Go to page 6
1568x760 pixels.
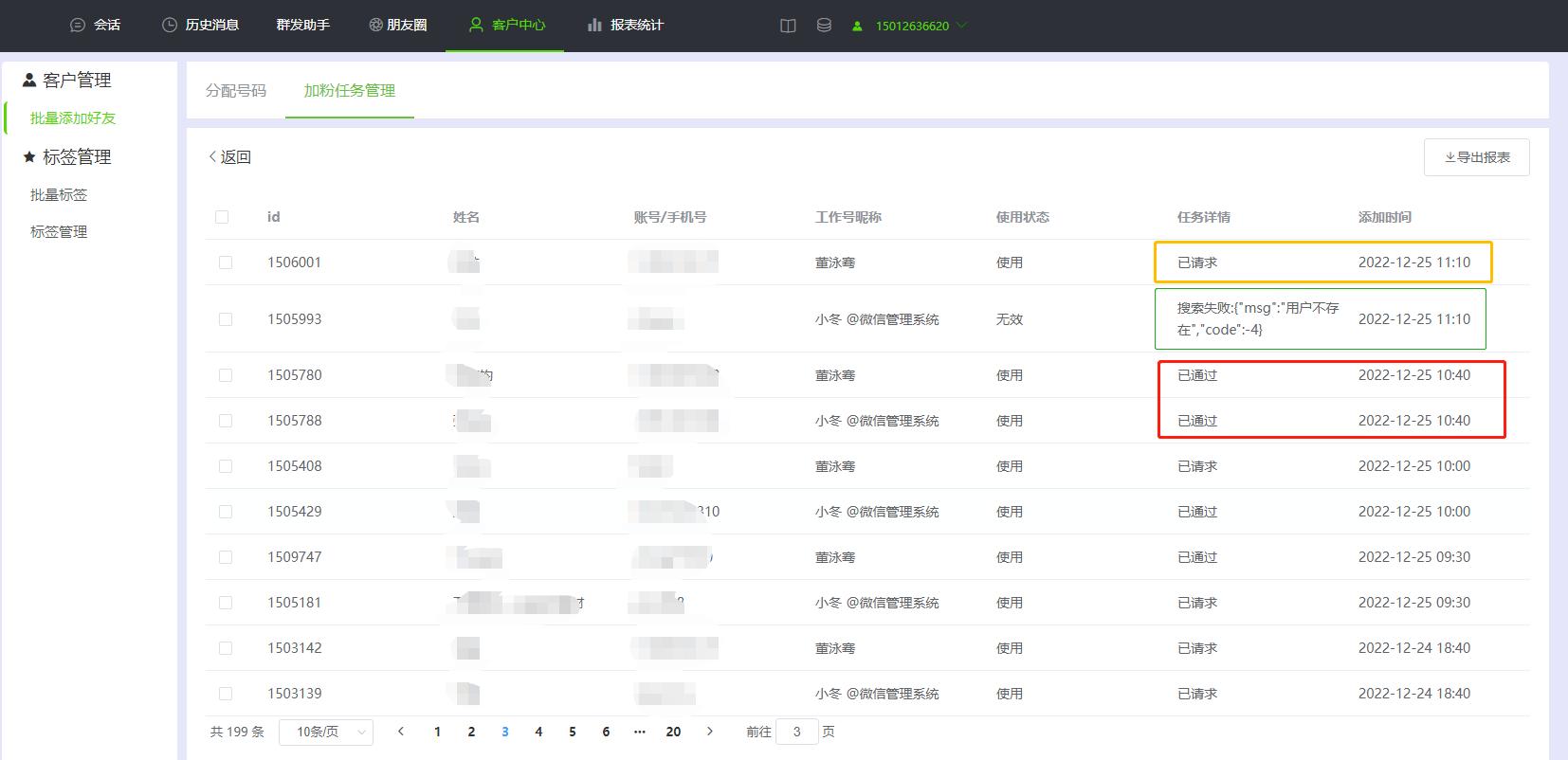606,732
